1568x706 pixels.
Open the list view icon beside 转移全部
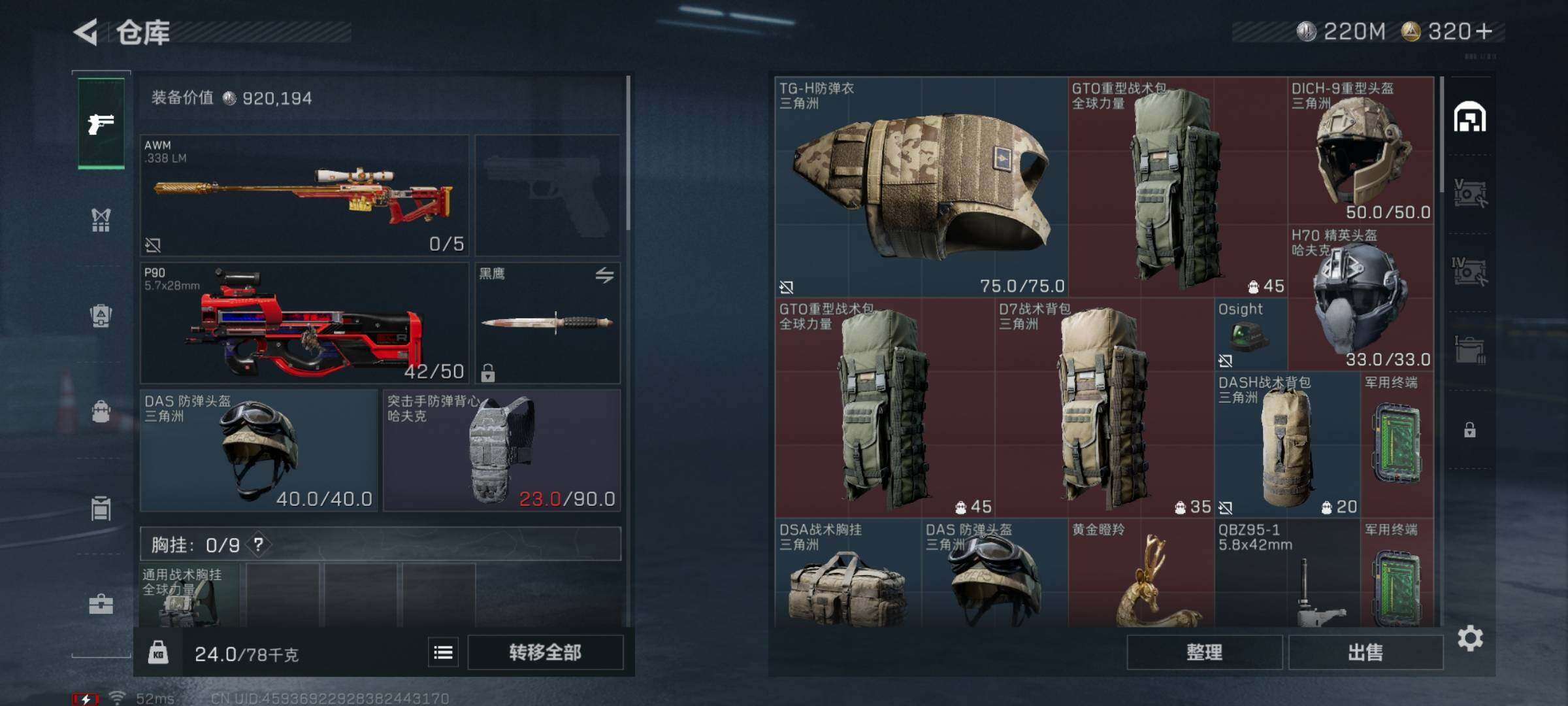pyautogui.click(x=443, y=652)
